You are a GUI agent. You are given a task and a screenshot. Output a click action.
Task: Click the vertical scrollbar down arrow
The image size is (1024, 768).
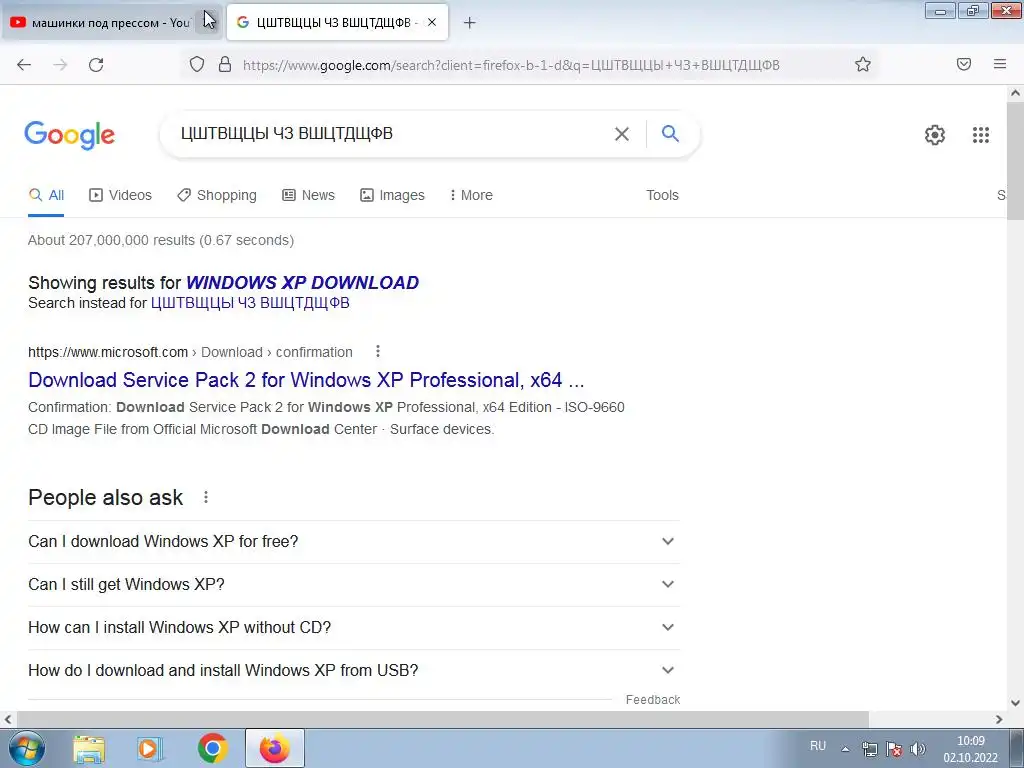pos(1015,703)
